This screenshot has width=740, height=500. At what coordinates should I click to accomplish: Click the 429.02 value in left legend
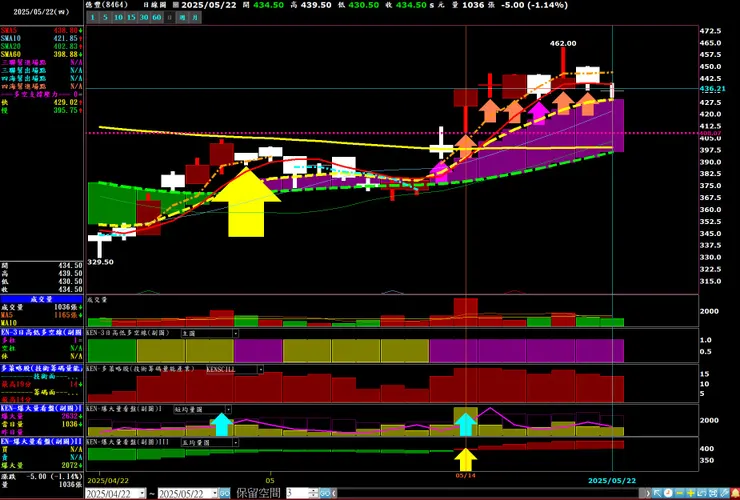point(66,102)
